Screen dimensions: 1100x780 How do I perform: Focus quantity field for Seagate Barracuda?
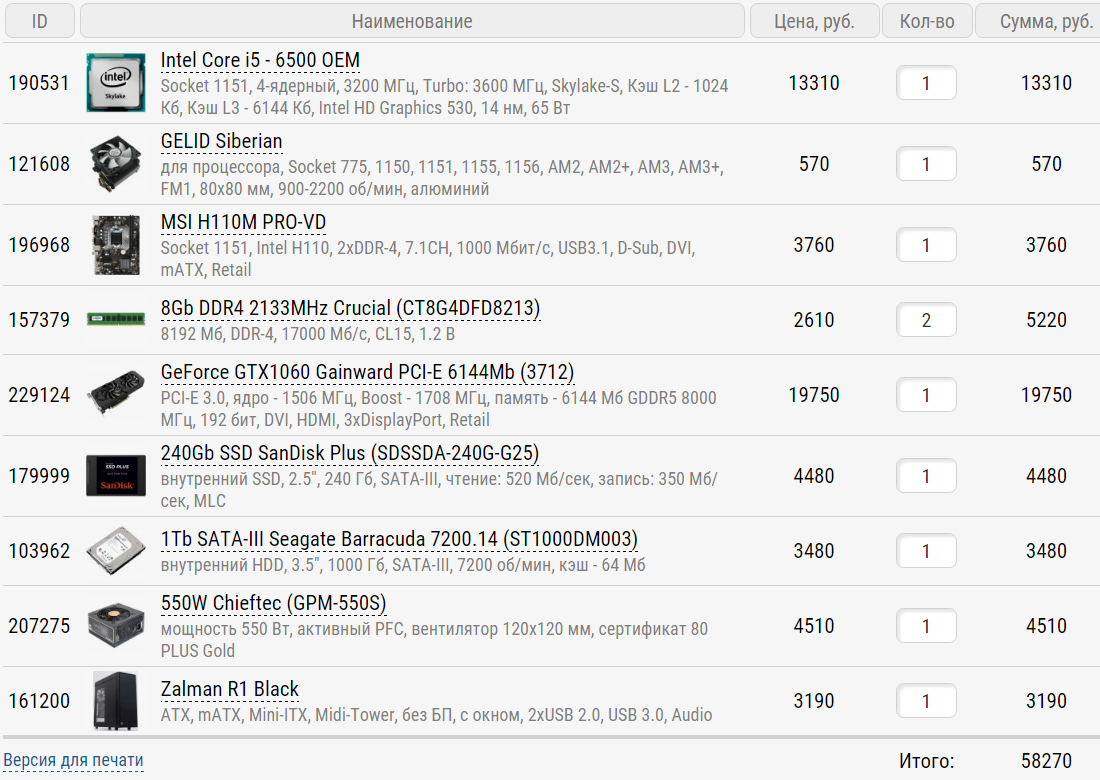[x=926, y=551]
